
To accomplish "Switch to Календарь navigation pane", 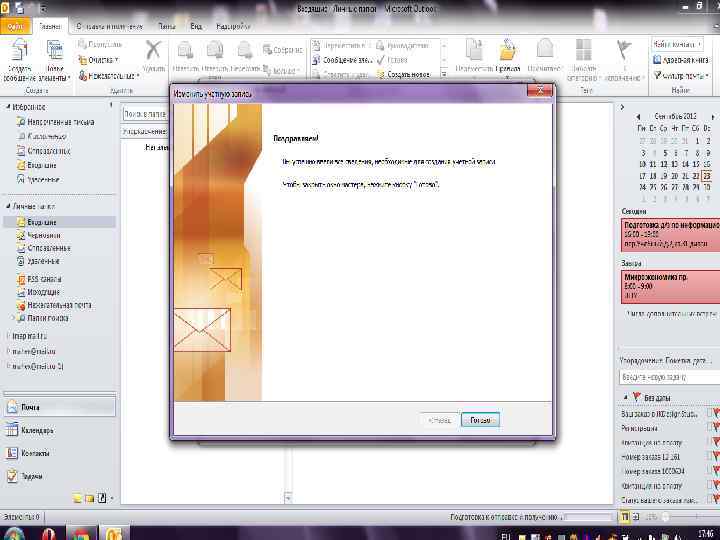I will (x=60, y=430).
